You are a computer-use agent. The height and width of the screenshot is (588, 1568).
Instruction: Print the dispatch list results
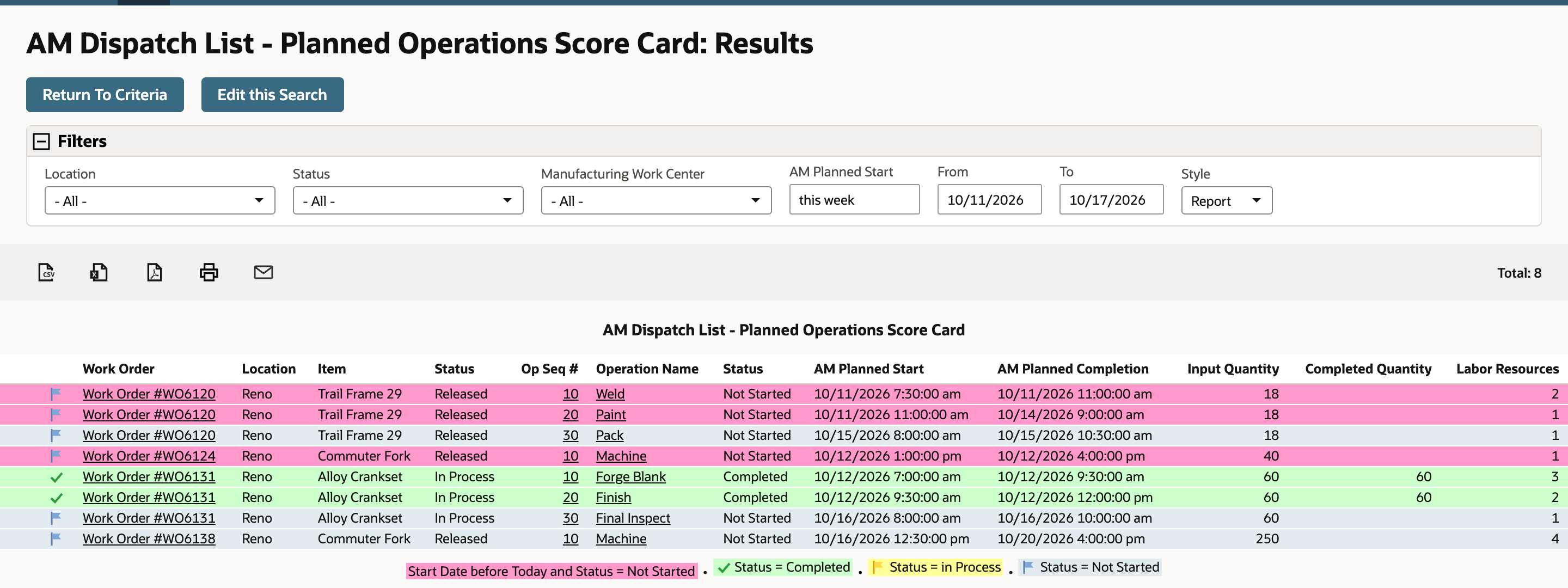[x=209, y=272]
